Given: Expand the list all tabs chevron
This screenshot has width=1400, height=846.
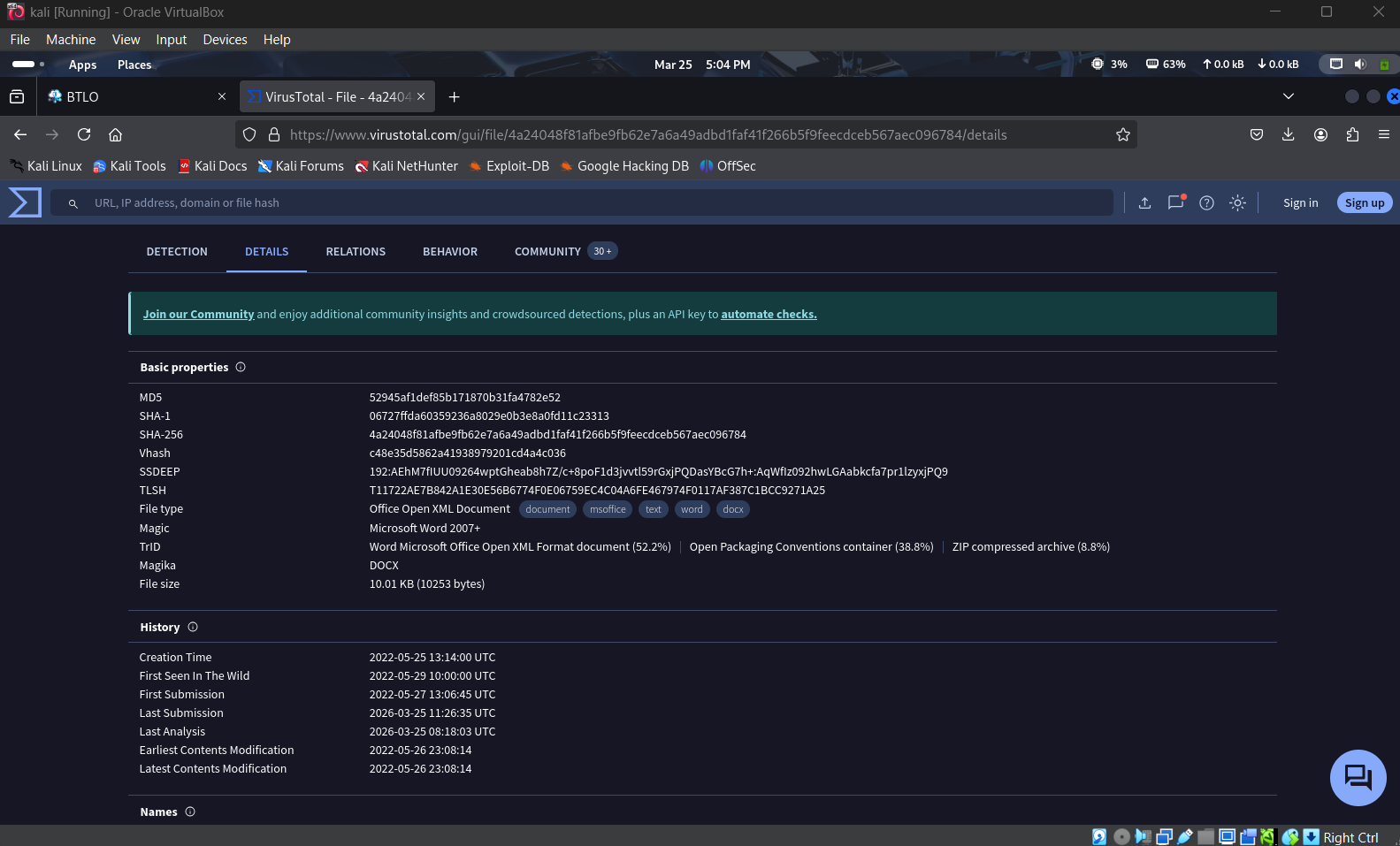Looking at the screenshot, I should click(x=1289, y=96).
